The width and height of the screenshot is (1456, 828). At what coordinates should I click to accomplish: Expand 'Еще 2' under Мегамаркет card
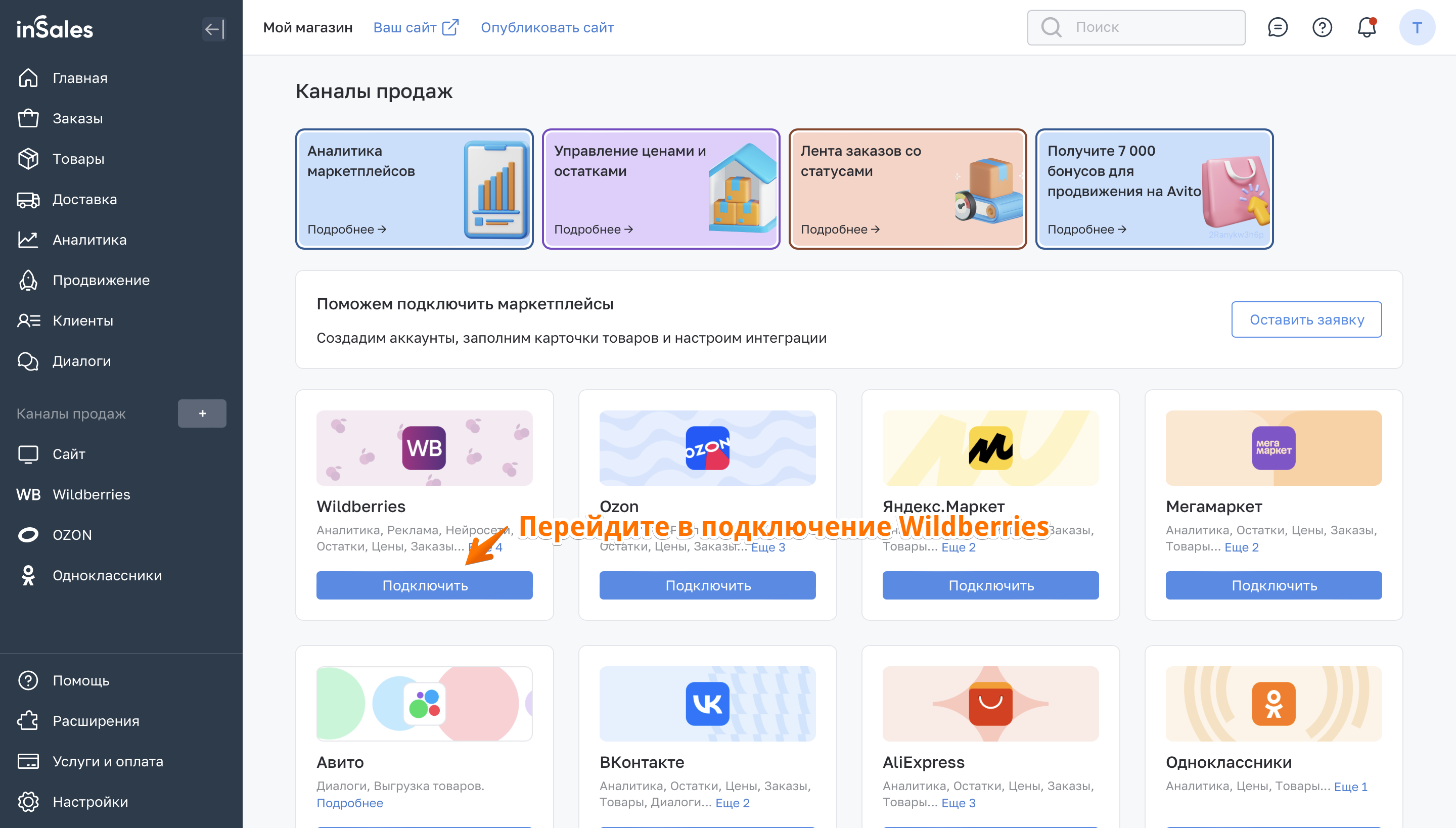[1241, 547]
